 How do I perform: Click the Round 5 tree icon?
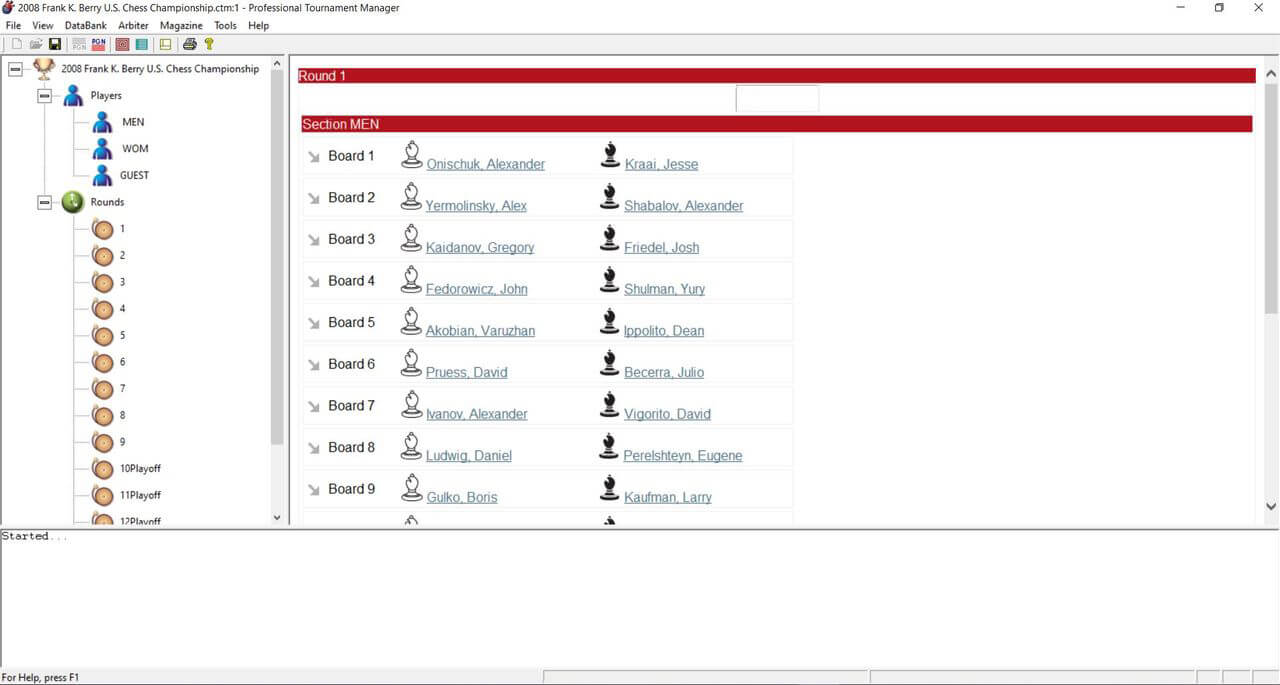pyautogui.click(x=102, y=335)
